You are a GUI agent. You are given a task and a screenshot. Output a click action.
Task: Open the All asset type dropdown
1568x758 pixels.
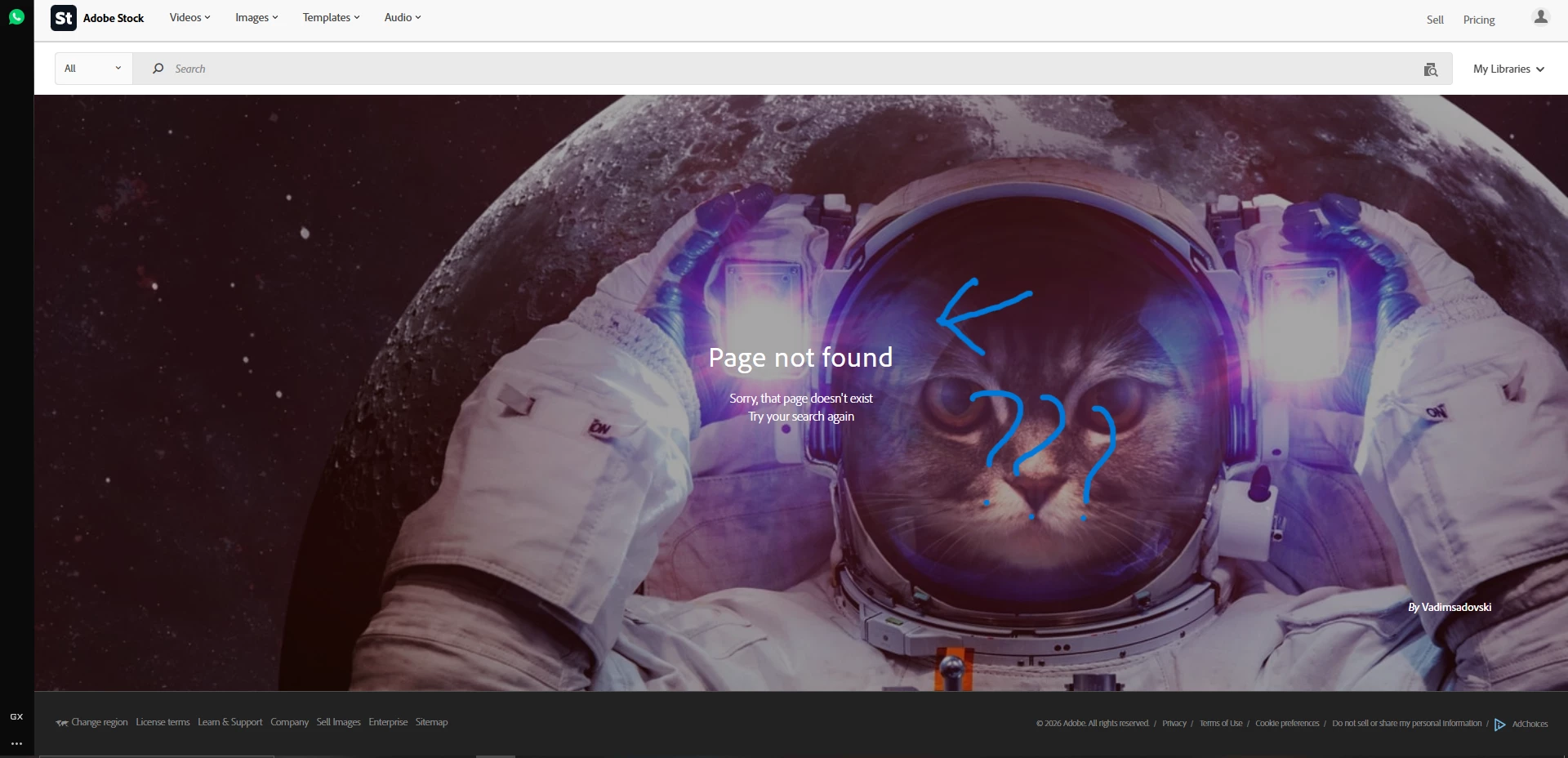coord(93,69)
